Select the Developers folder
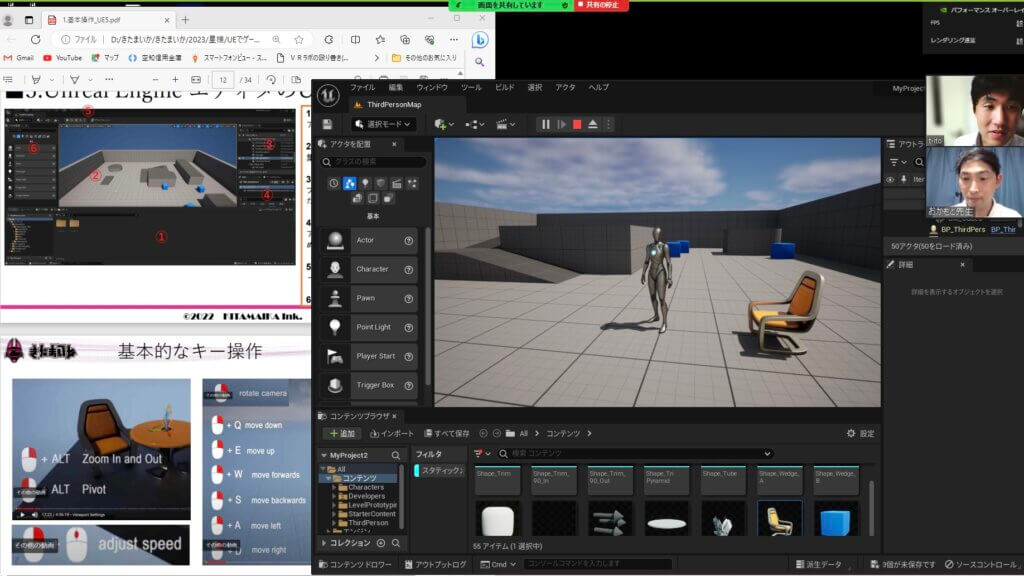 coord(366,496)
